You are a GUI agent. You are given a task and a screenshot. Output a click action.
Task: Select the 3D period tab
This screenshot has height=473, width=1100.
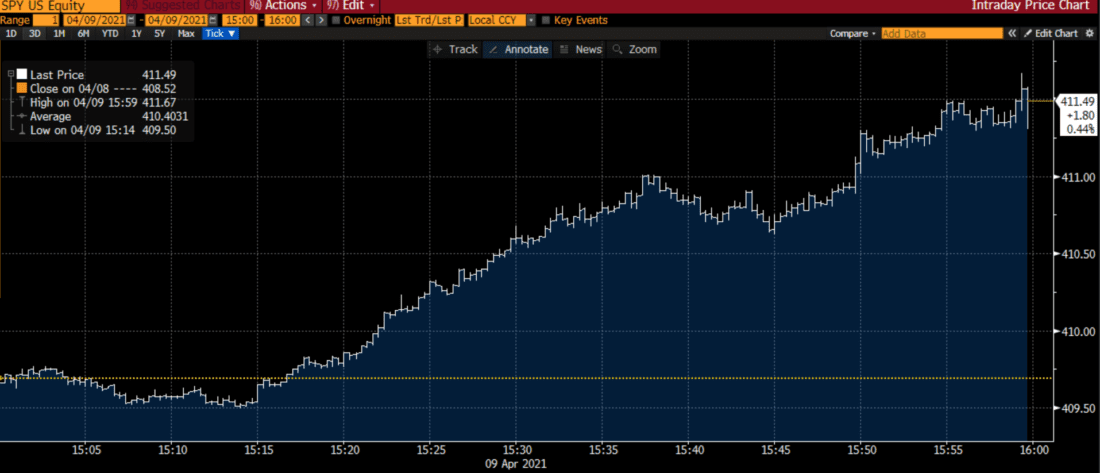point(34,33)
